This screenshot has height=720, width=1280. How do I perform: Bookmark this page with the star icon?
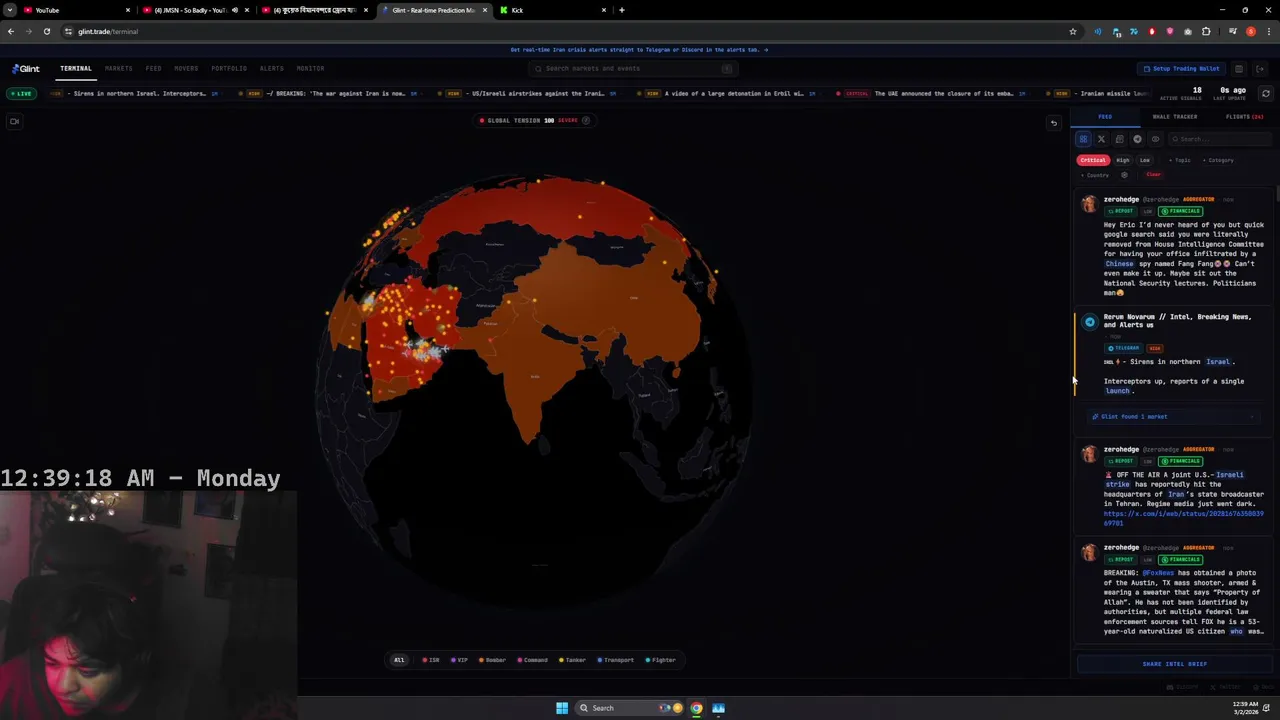click(x=1073, y=31)
